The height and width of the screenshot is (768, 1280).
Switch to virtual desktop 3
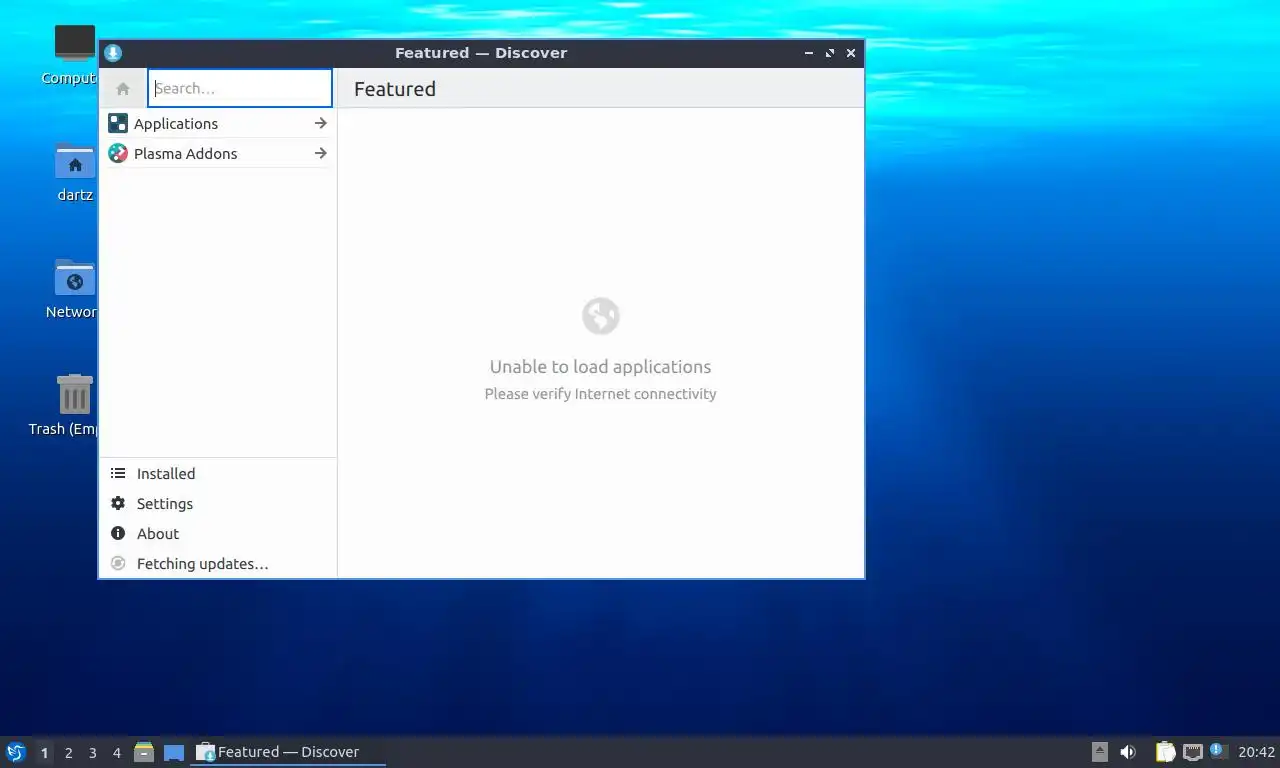(92, 753)
